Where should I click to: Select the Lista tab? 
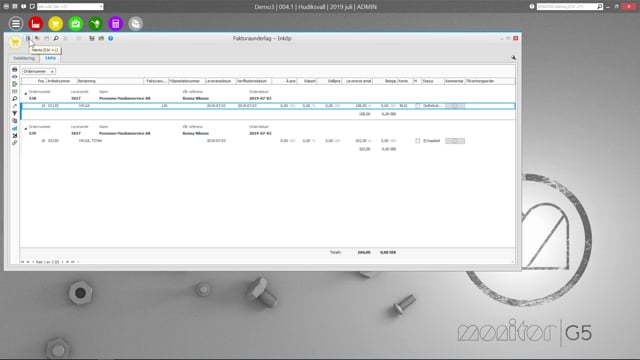coord(51,58)
